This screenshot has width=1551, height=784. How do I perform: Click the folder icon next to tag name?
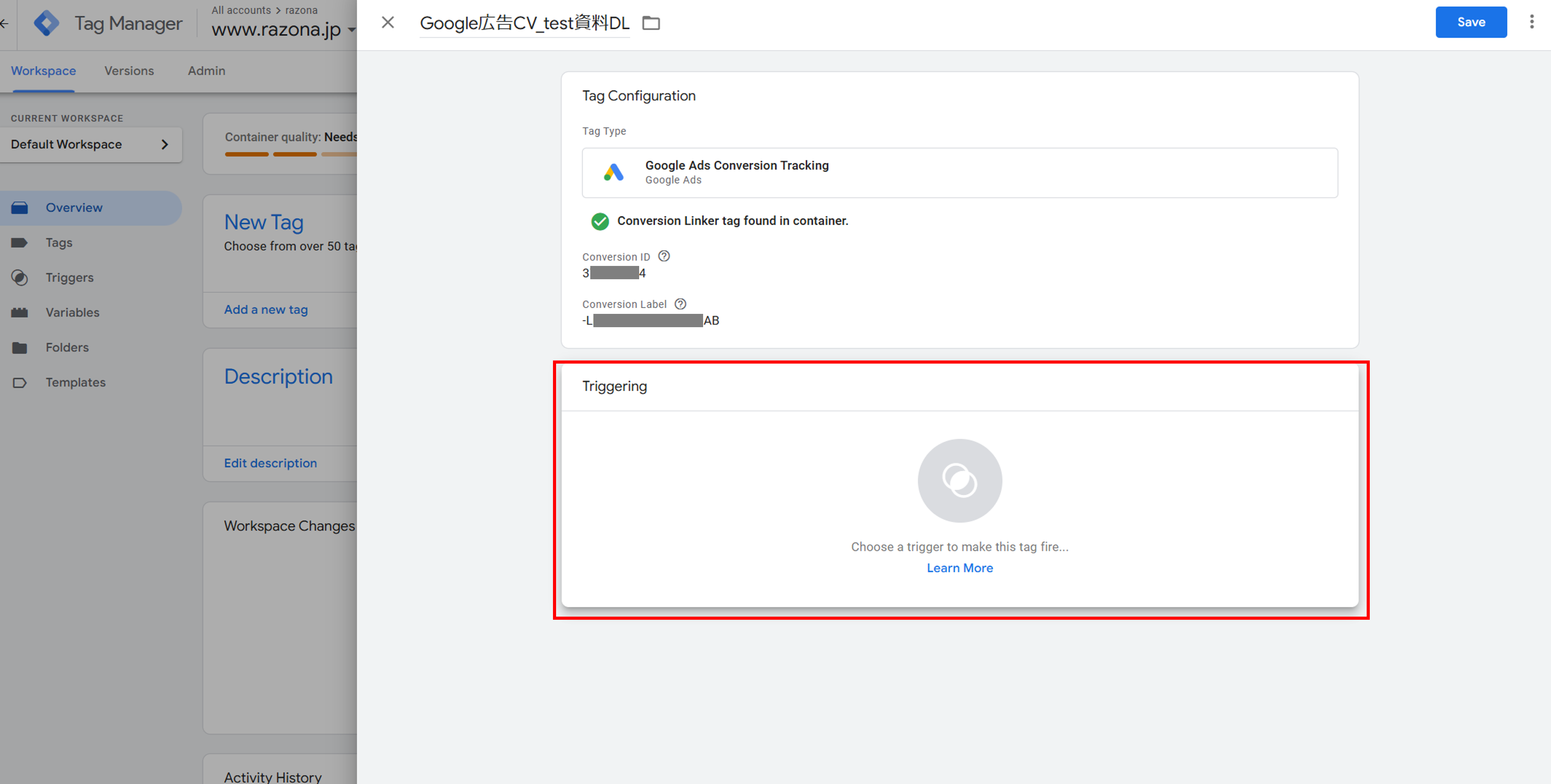pos(651,24)
